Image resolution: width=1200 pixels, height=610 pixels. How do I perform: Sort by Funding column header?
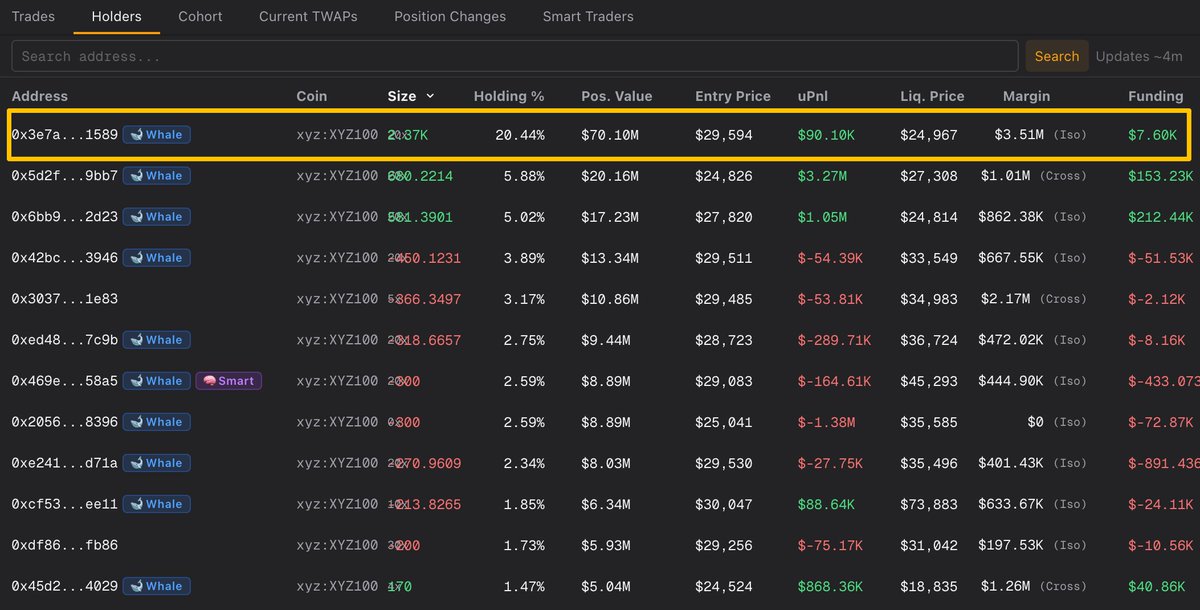click(1155, 96)
